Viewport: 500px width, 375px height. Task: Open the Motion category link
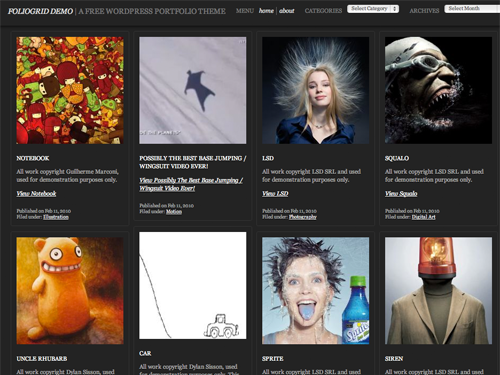pyautogui.click(x=174, y=212)
